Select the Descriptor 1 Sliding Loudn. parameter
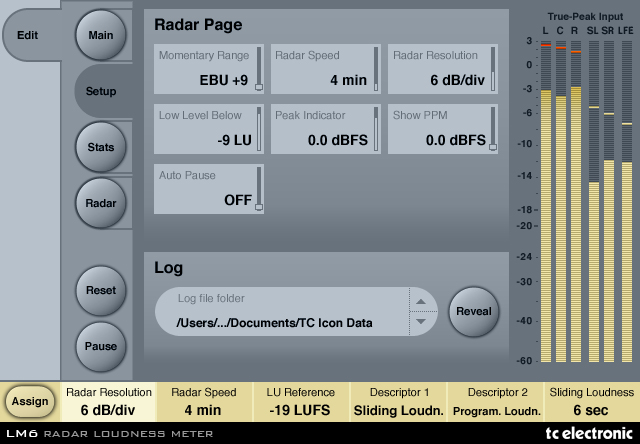Viewport: 640px width, 444px height. (398, 402)
